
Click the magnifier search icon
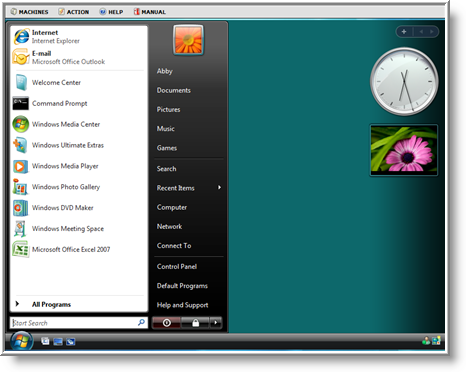tap(141, 322)
